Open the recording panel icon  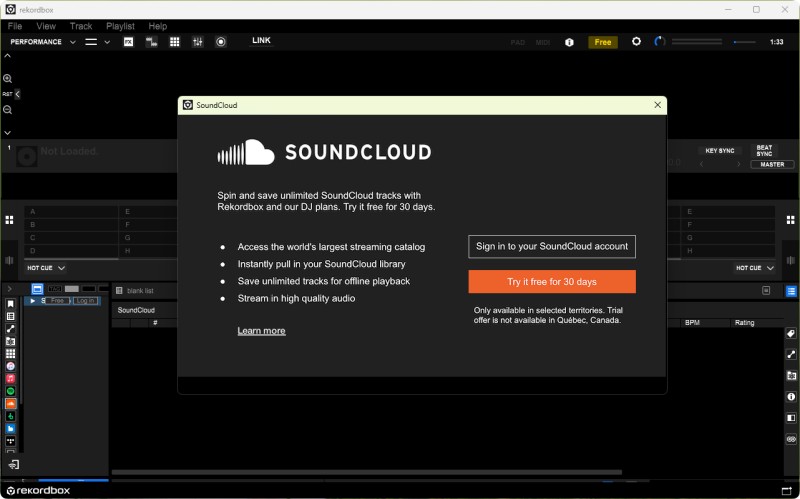[x=221, y=42]
